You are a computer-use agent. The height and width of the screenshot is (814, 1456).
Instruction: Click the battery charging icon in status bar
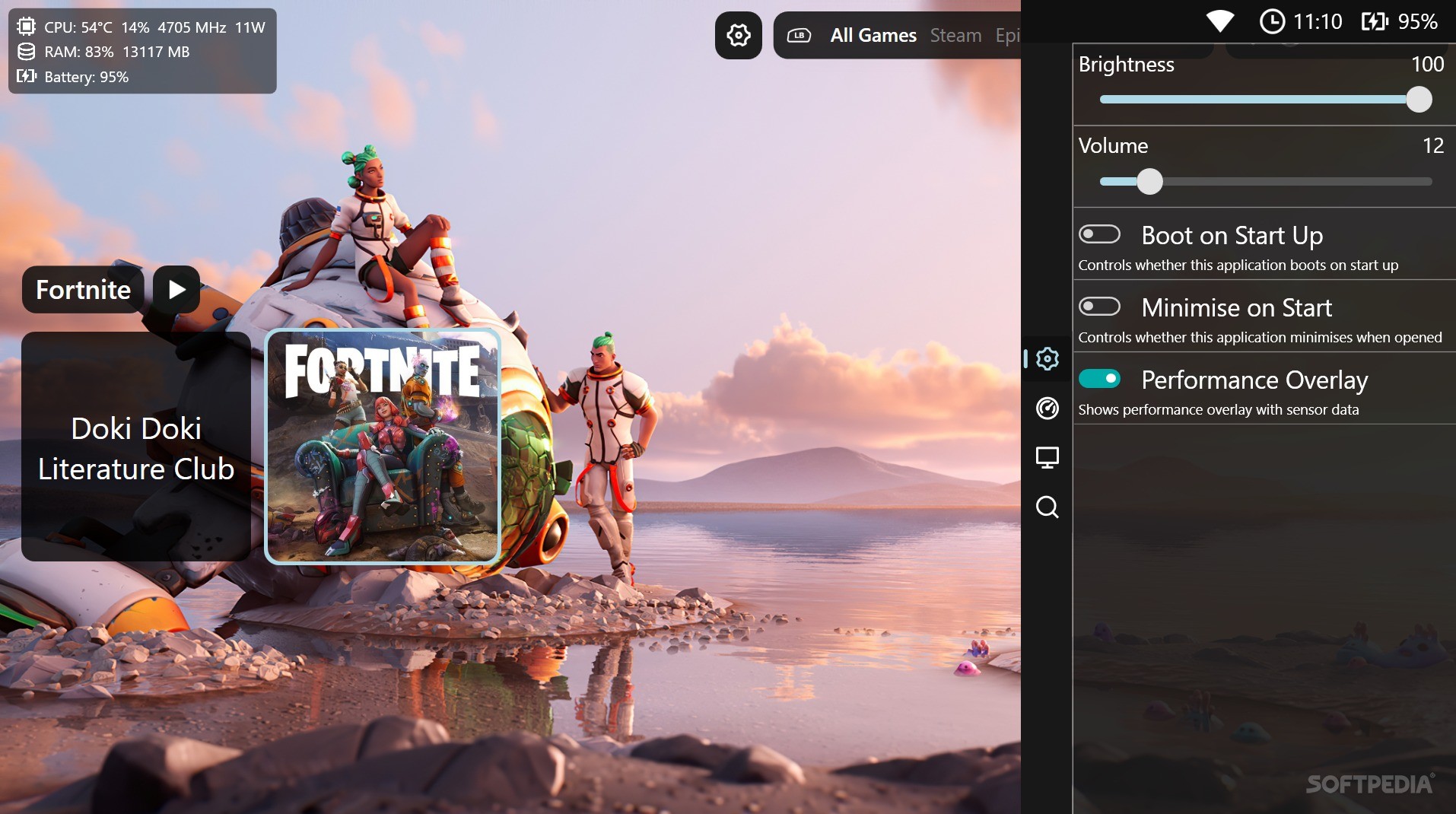coord(1375,21)
